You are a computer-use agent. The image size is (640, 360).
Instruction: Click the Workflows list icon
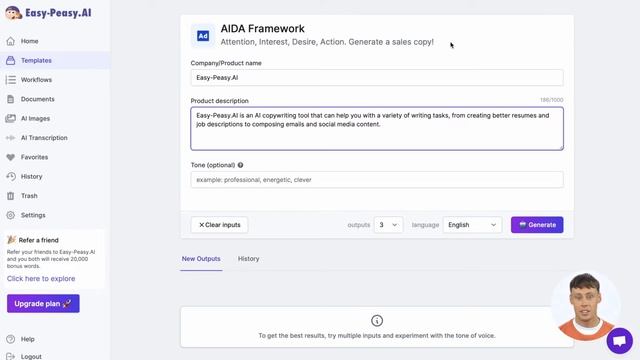pos(11,80)
